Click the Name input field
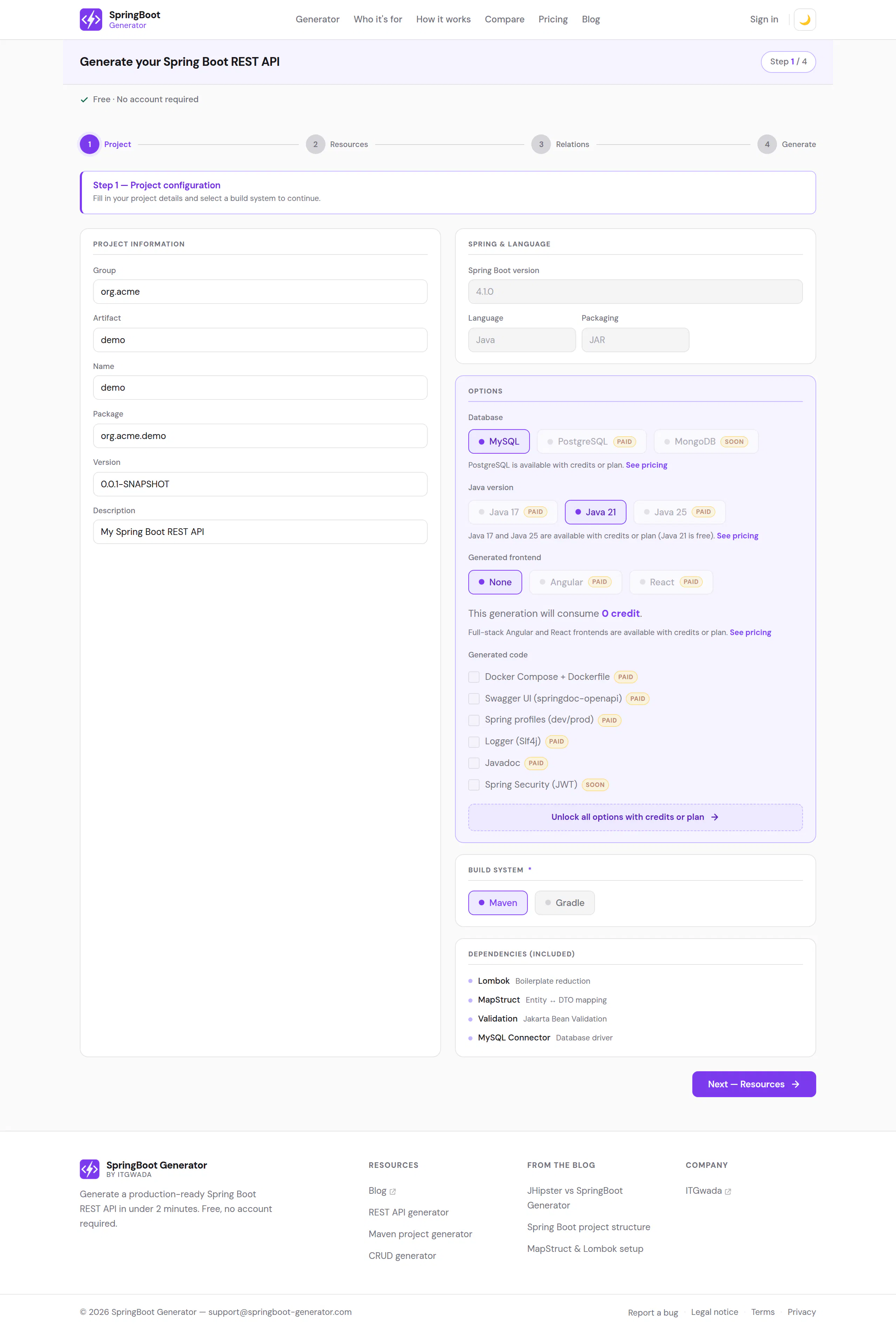 [x=260, y=388]
